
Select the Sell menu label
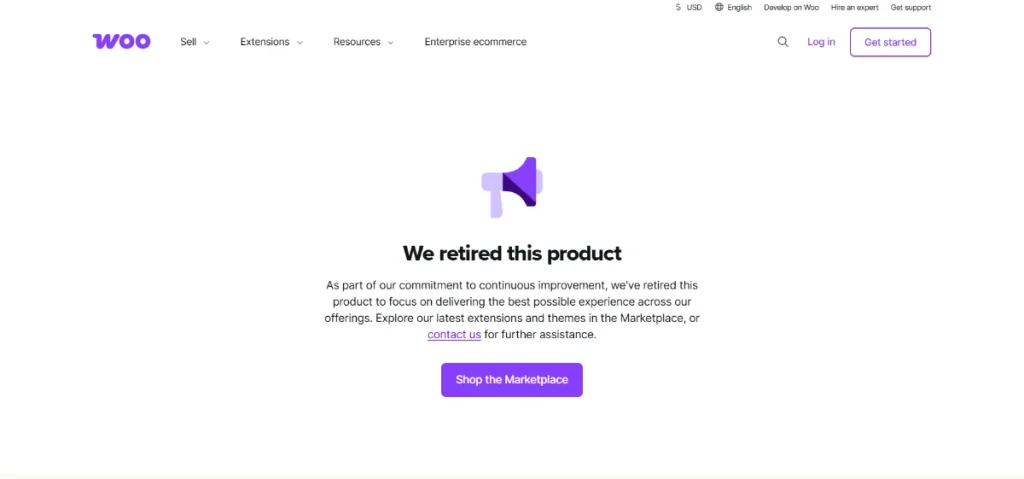188,42
